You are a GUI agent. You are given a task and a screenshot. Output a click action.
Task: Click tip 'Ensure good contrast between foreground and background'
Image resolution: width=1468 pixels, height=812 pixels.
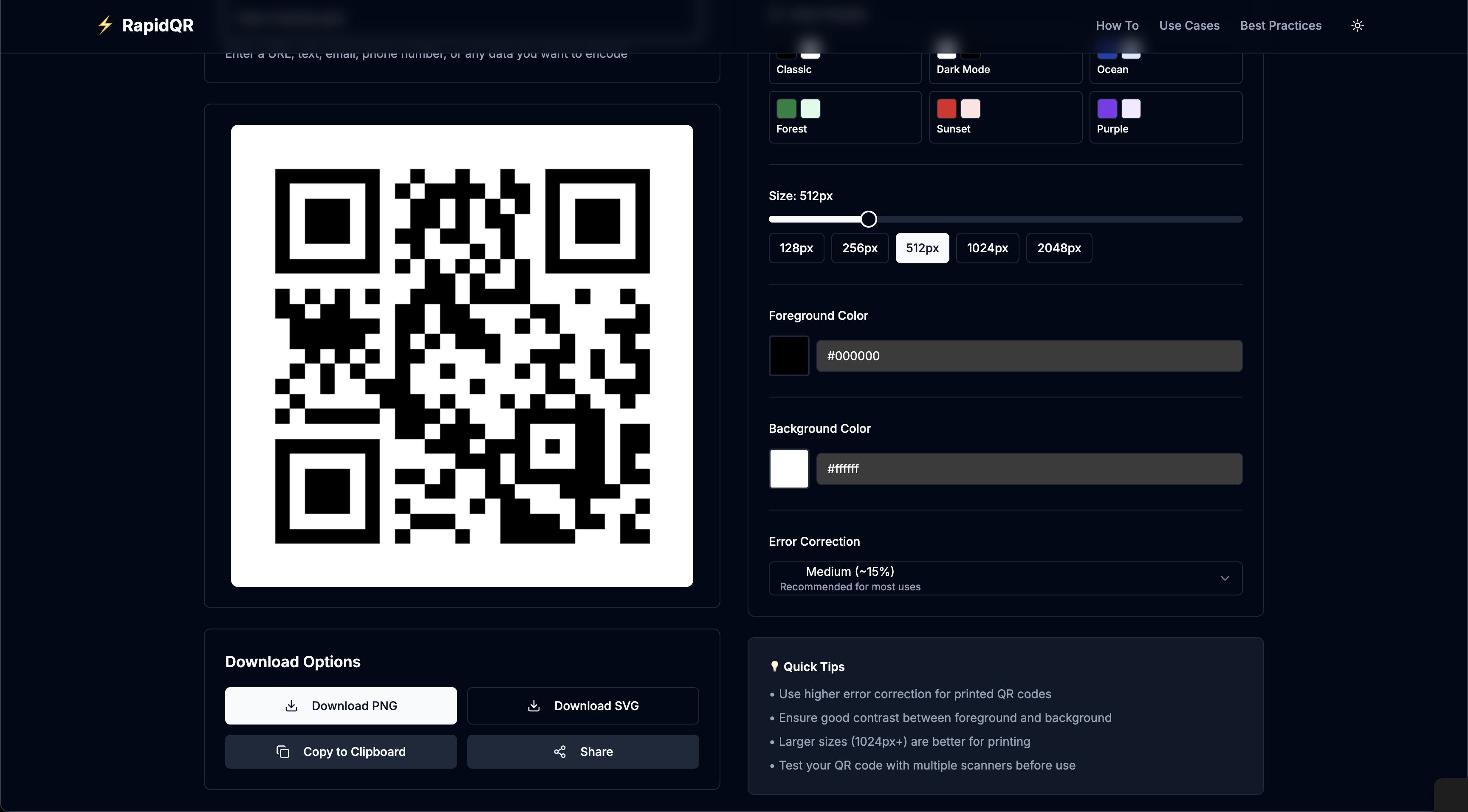945,718
